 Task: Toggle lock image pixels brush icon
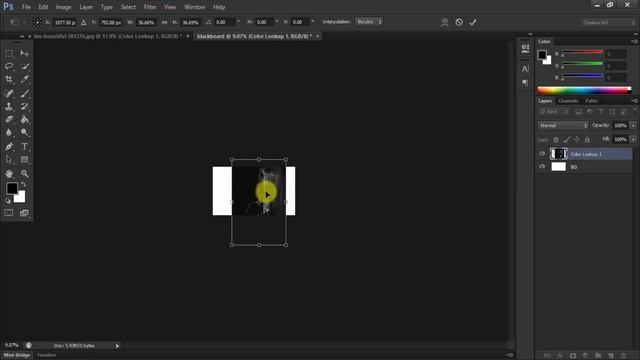pyautogui.click(x=567, y=140)
